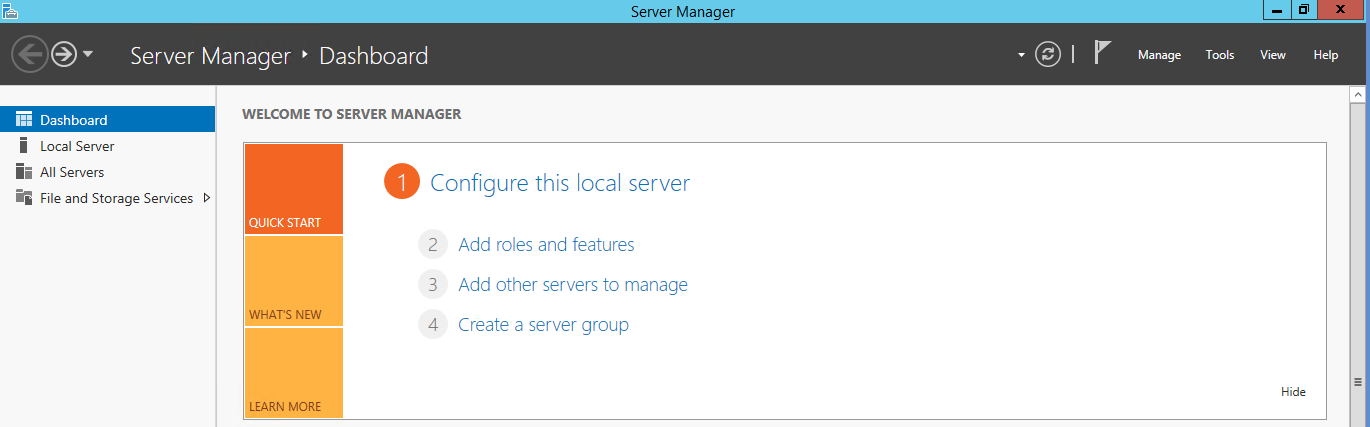This screenshot has height=427, width=1370.
Task: Click the WELCOME TO SERVER MANAGER heading
Action: coord(352,114)
